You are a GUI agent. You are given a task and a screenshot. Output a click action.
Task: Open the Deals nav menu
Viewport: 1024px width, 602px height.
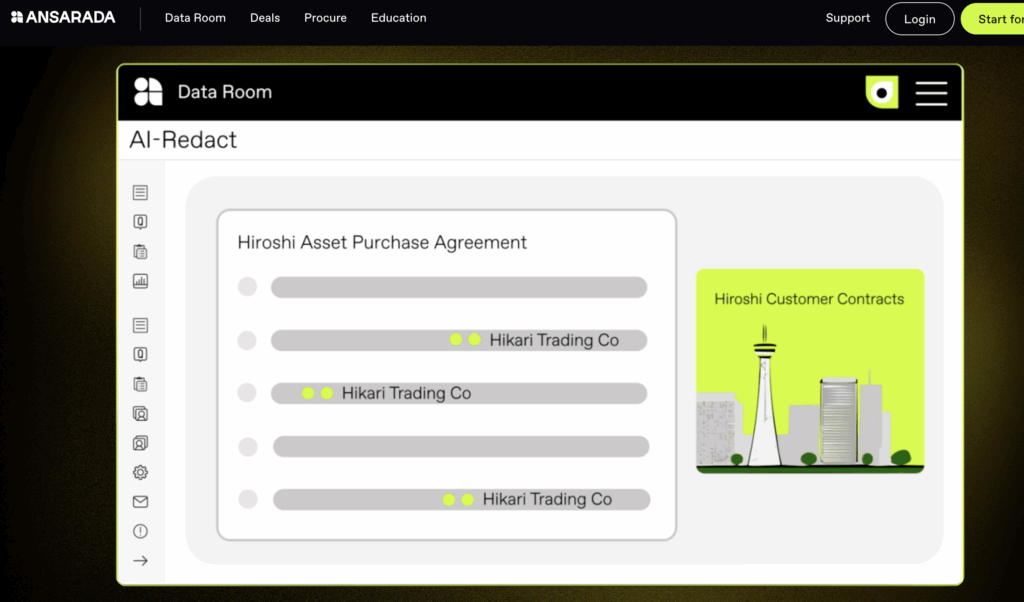point(265,18)
